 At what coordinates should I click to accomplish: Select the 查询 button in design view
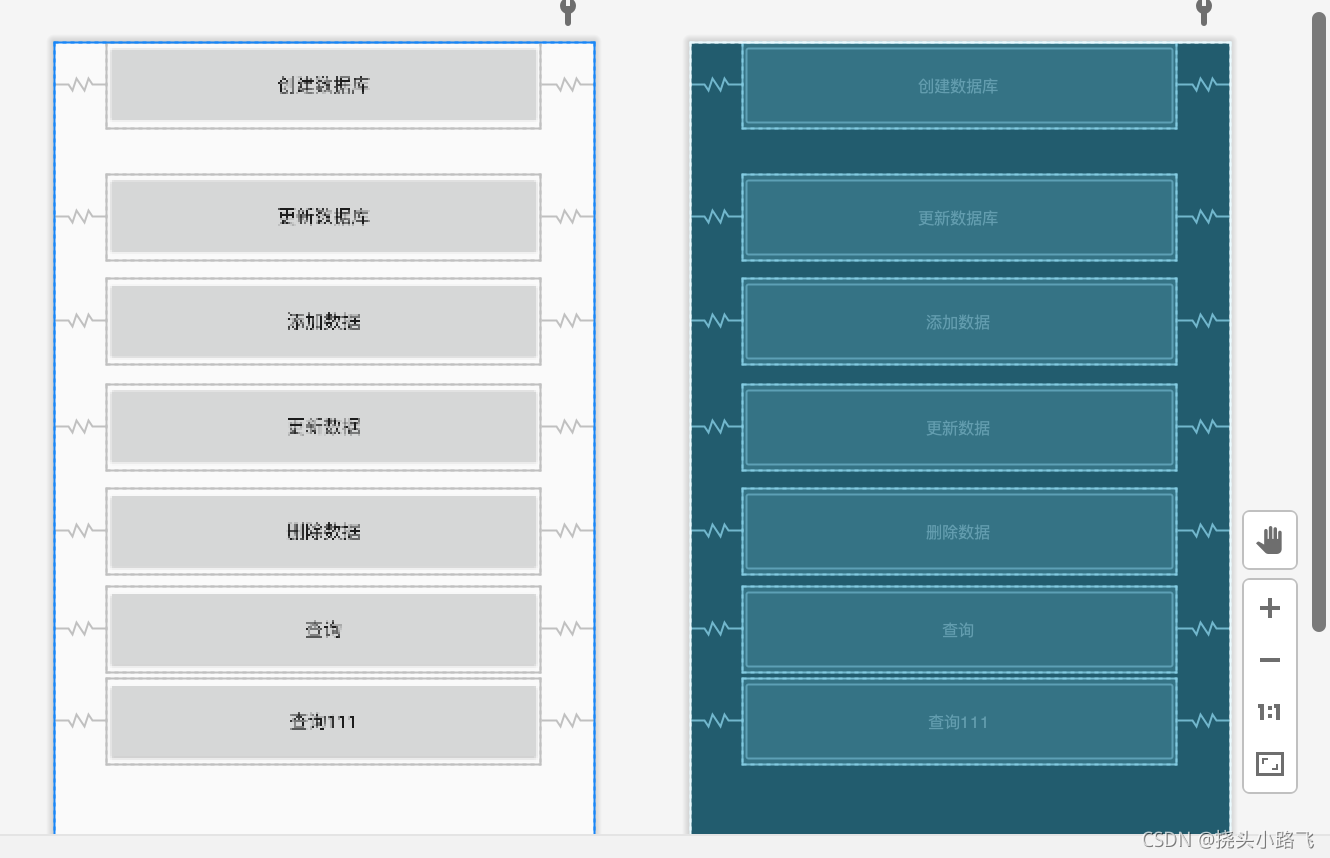tap(323, 629)
